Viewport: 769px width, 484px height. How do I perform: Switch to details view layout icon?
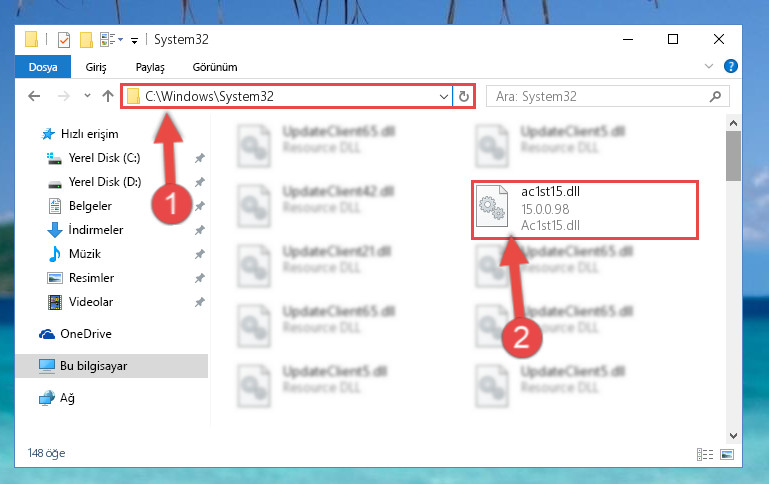point(705,455)
